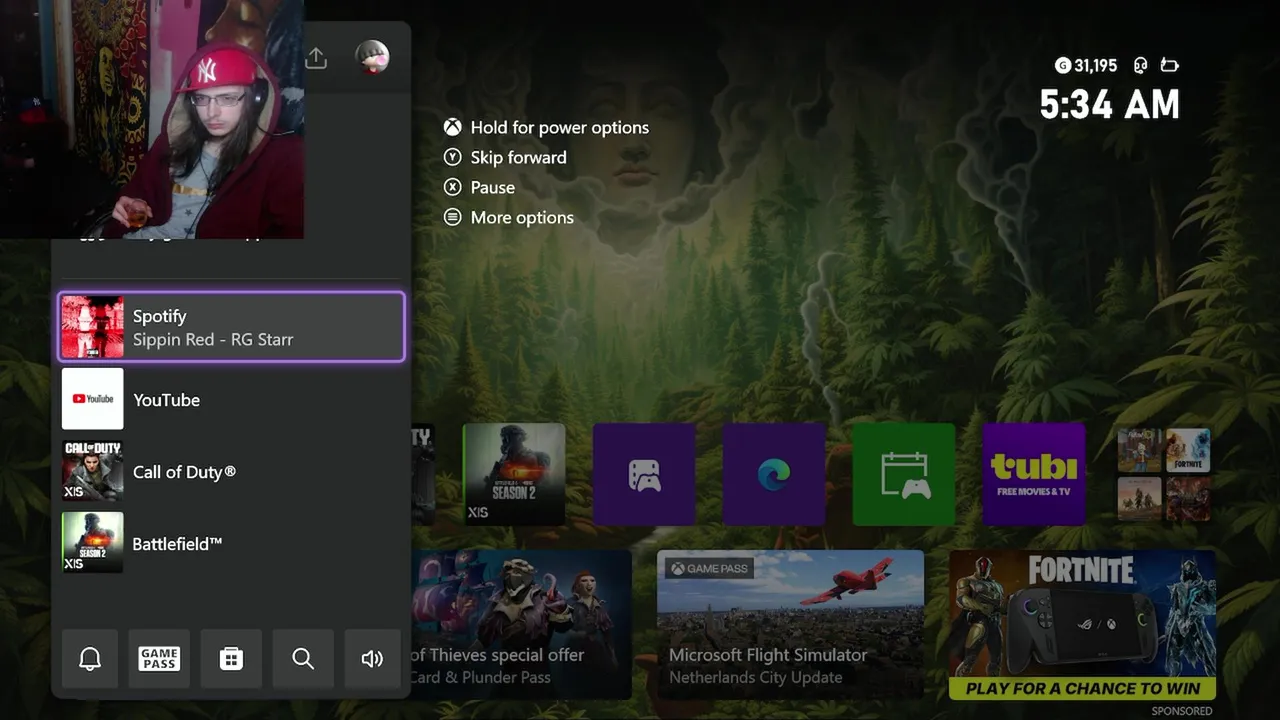Open Sea of Thieves special offer card
Image resolution: width=1280 pixels, height=720 pixels.
[x=521, y=624]
